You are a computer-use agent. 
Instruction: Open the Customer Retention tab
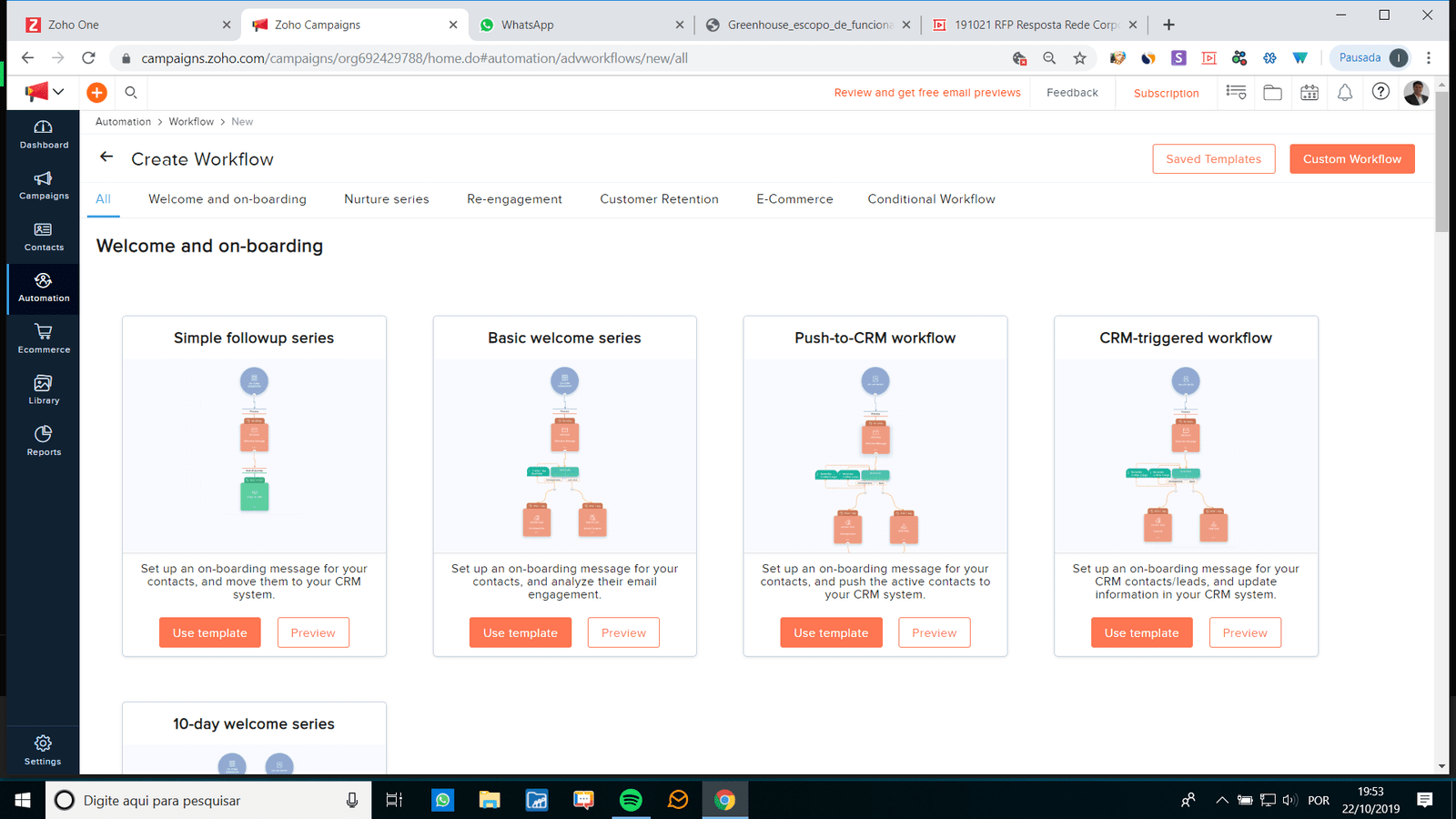(x=659, y=199)
